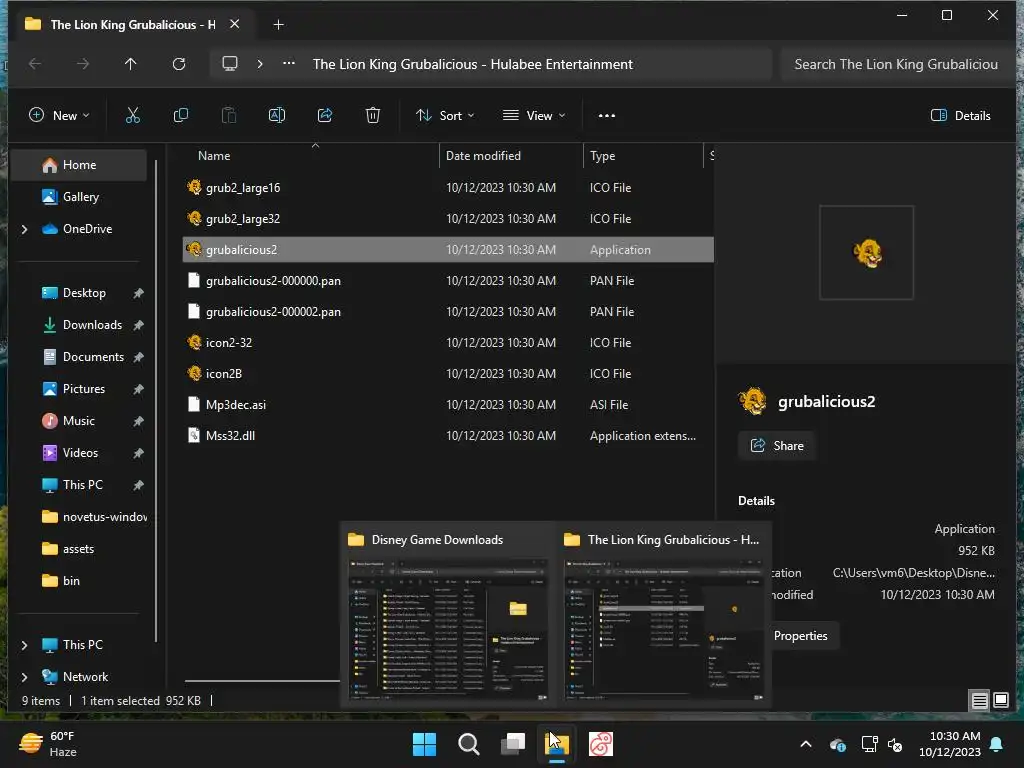Open Videos quick access folder
This screenshot has width=1024, height=768.
(79, 453)
